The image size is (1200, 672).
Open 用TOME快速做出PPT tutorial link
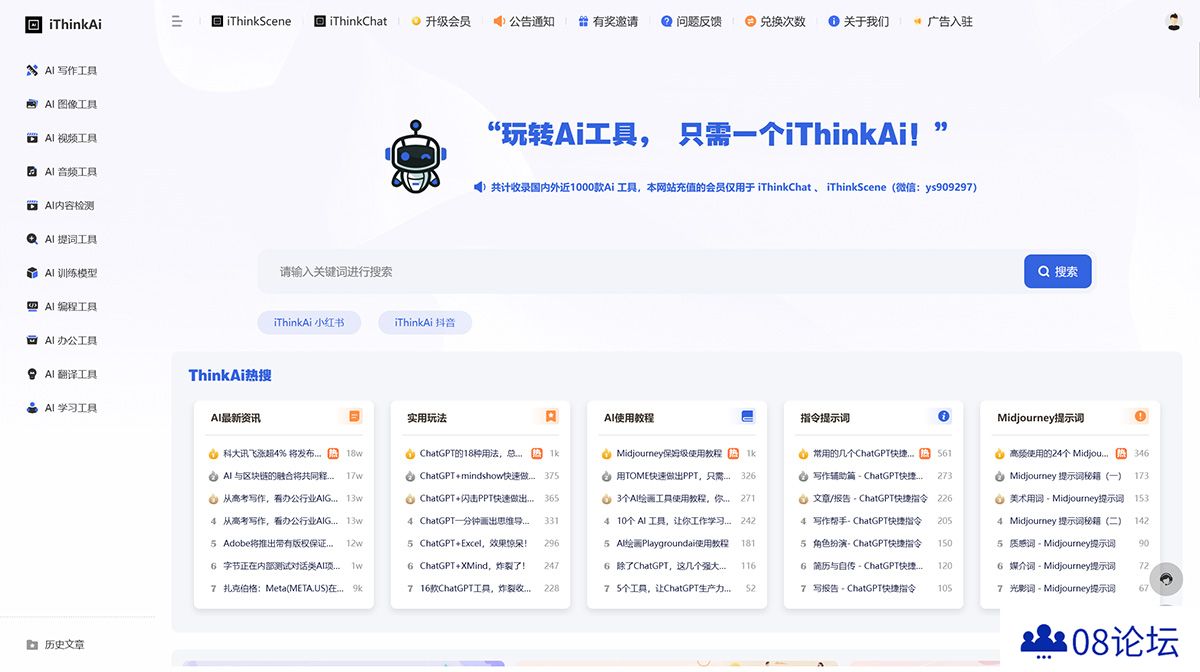tap(673, 476)
